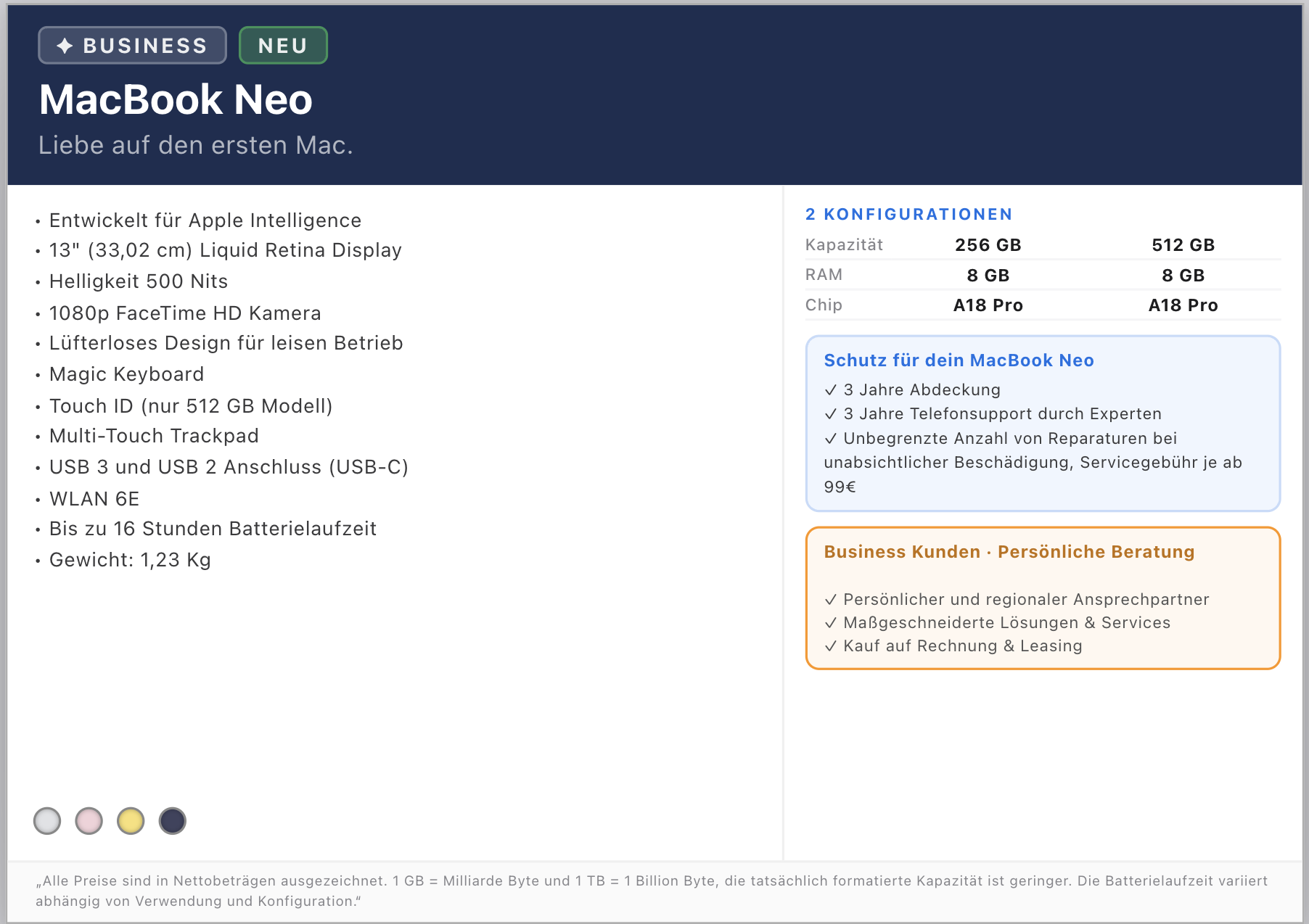Open the "Business Kunden · Persönliche Beratung" heading
This screenshot has width=1309, height=924.
pyautogui.click(x=1009, y=552)
